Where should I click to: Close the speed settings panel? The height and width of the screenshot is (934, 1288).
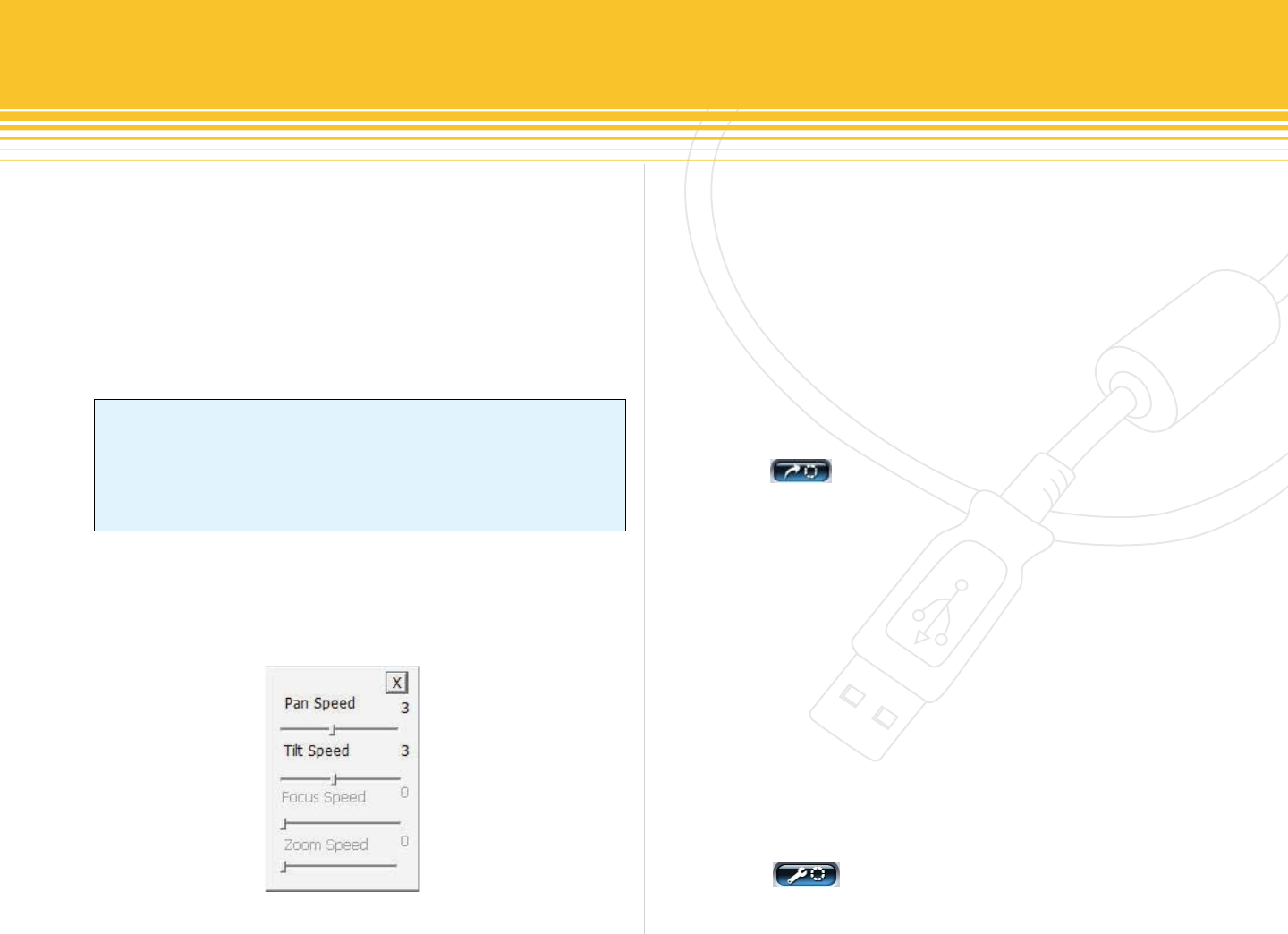pyautogui.click(x=397, y=683)
